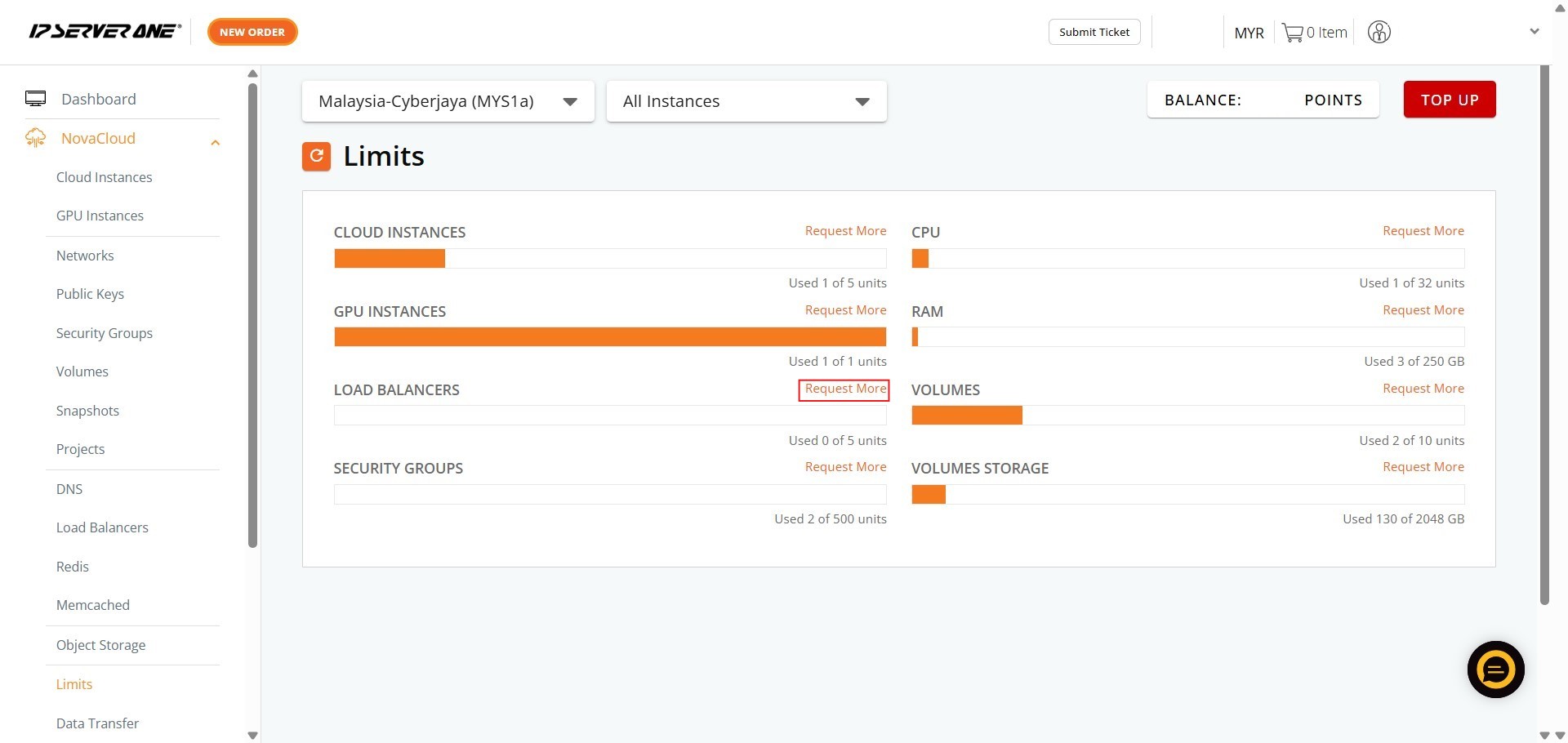1568x743 pixels.
Task: Click the Dashboard monitor icon
Action: coord(35,99)
